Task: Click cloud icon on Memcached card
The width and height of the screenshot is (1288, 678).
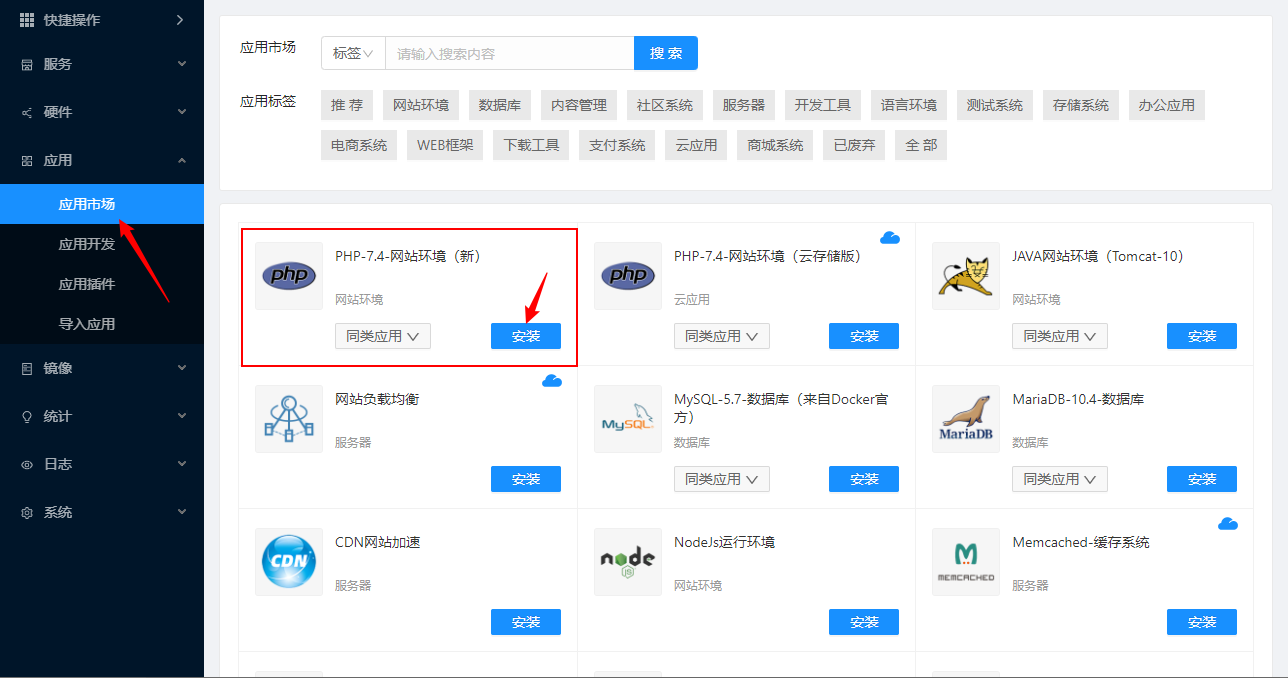Action: [x=1228, y=524]
